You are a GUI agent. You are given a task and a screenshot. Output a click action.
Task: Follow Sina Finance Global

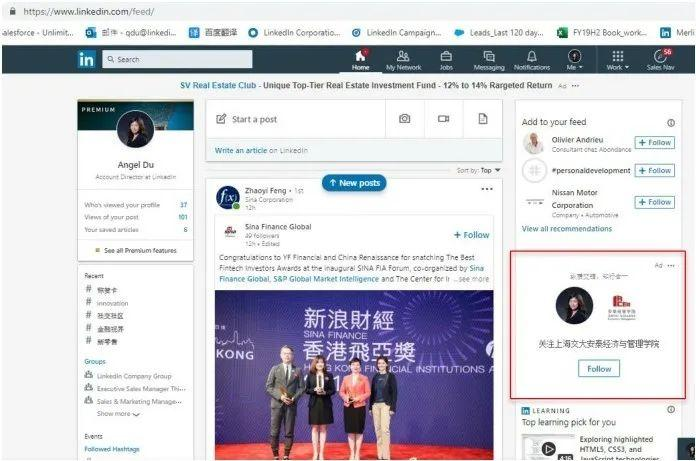click(471, 235)
